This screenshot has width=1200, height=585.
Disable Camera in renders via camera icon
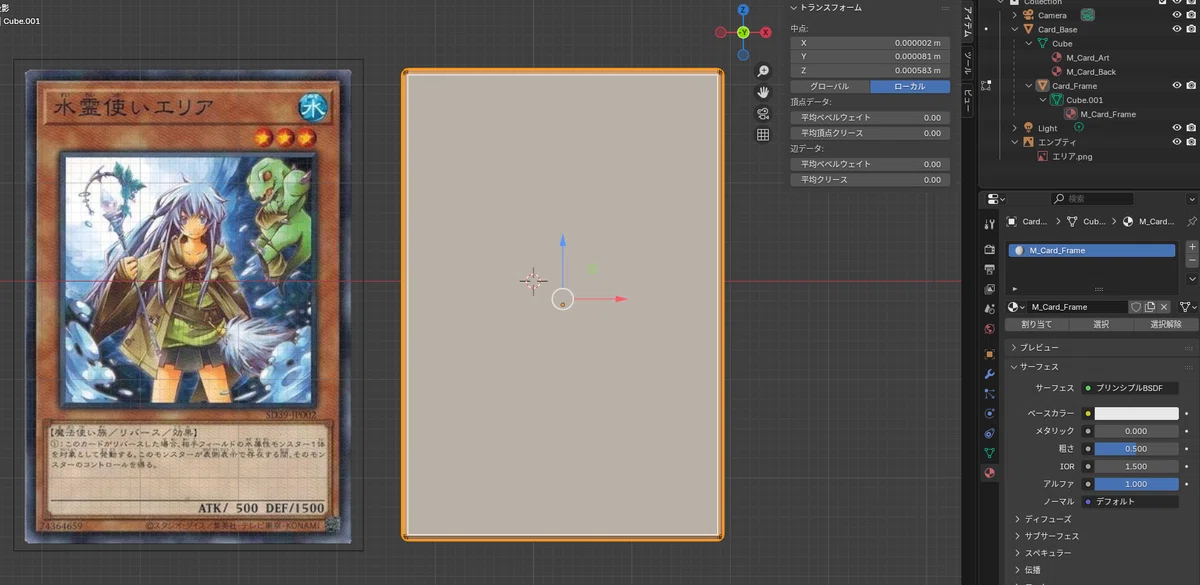point(1191,15)
